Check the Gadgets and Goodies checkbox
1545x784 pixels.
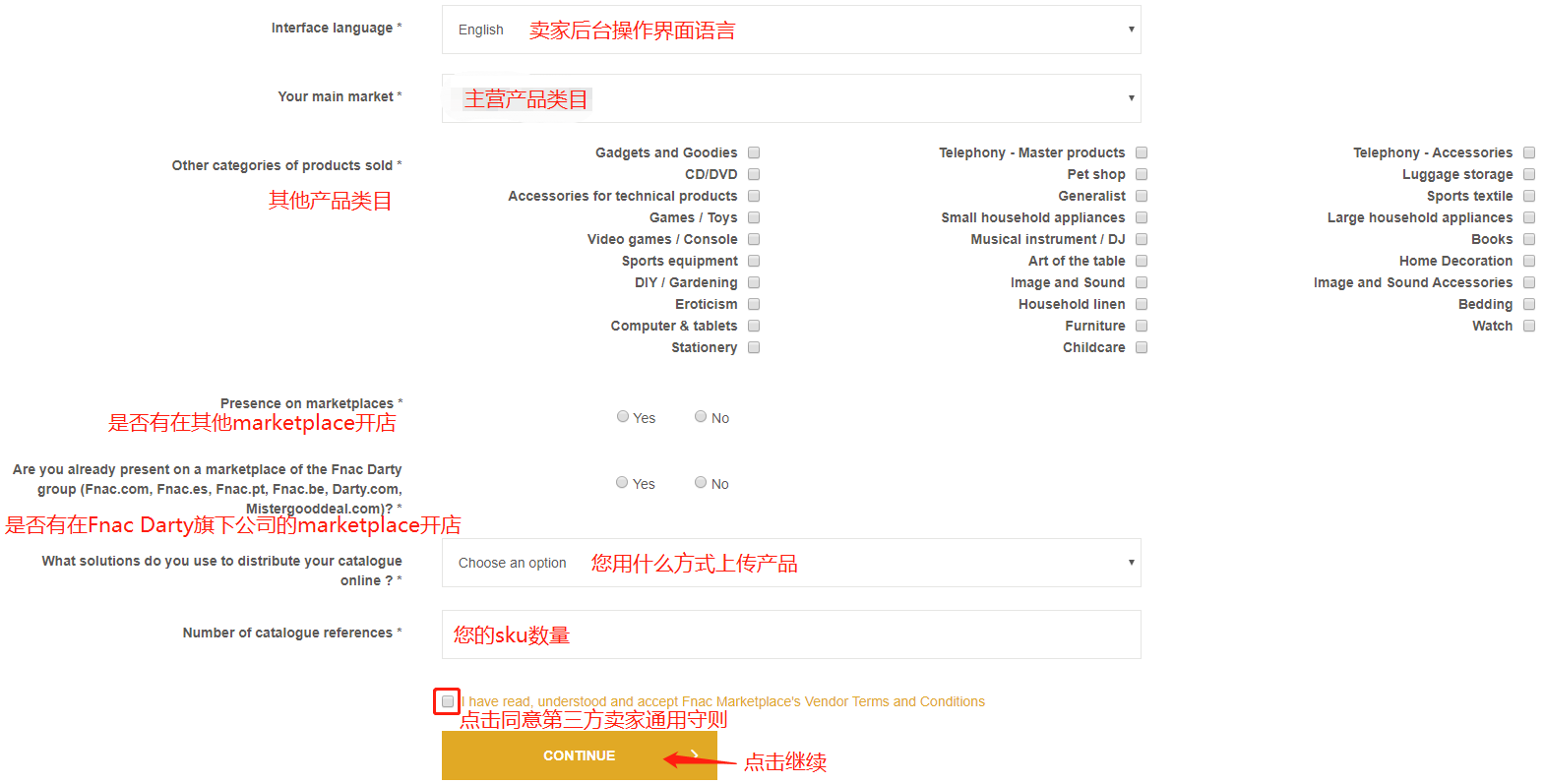pyautogui.click(x=754, y=152)
